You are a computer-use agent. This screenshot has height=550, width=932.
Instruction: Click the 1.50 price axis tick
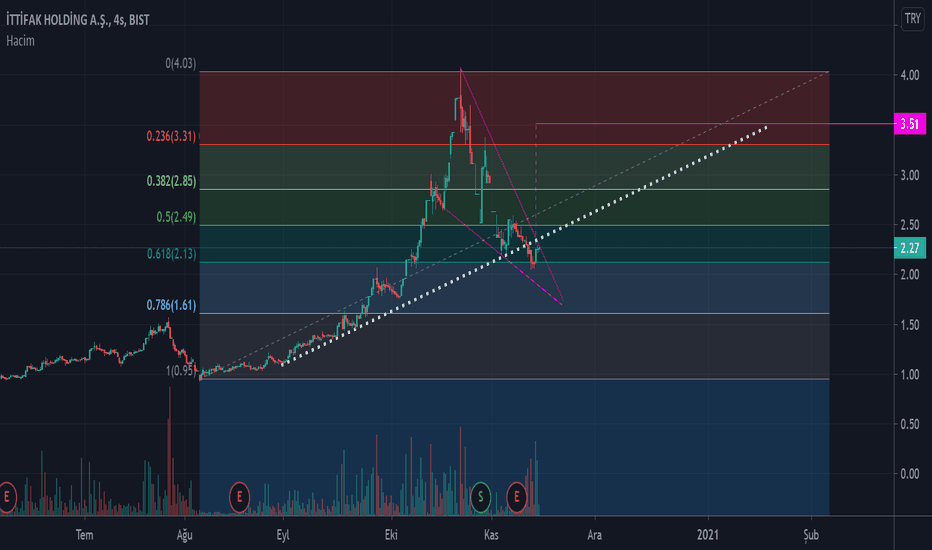909,325
